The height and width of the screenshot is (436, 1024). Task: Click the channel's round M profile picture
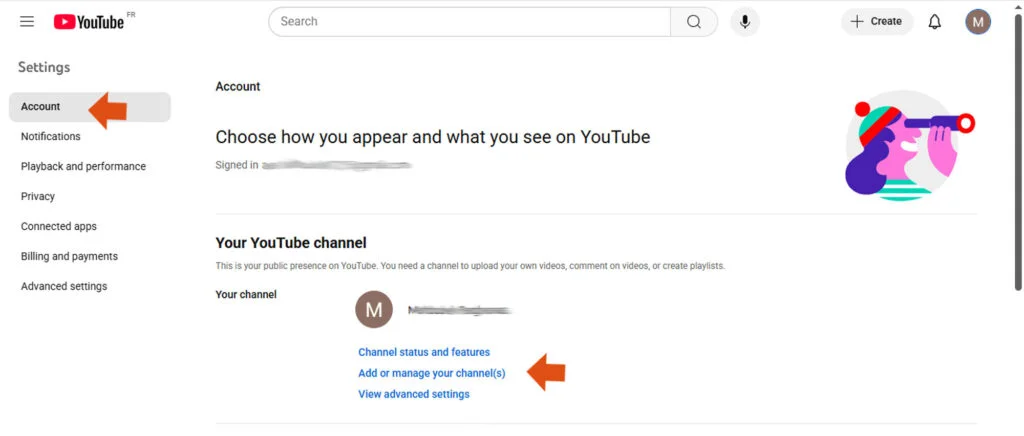[374, 310]
